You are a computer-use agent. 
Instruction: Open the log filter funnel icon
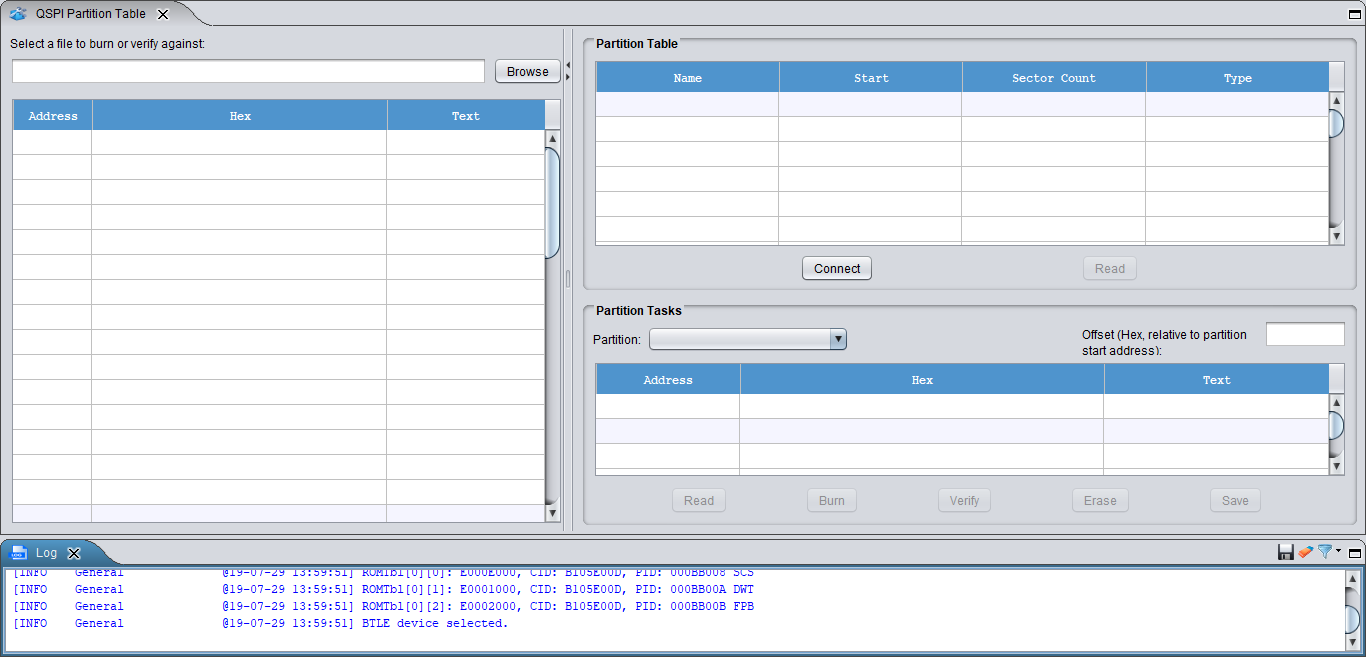pyautogui.click(x=1325, y=552)
